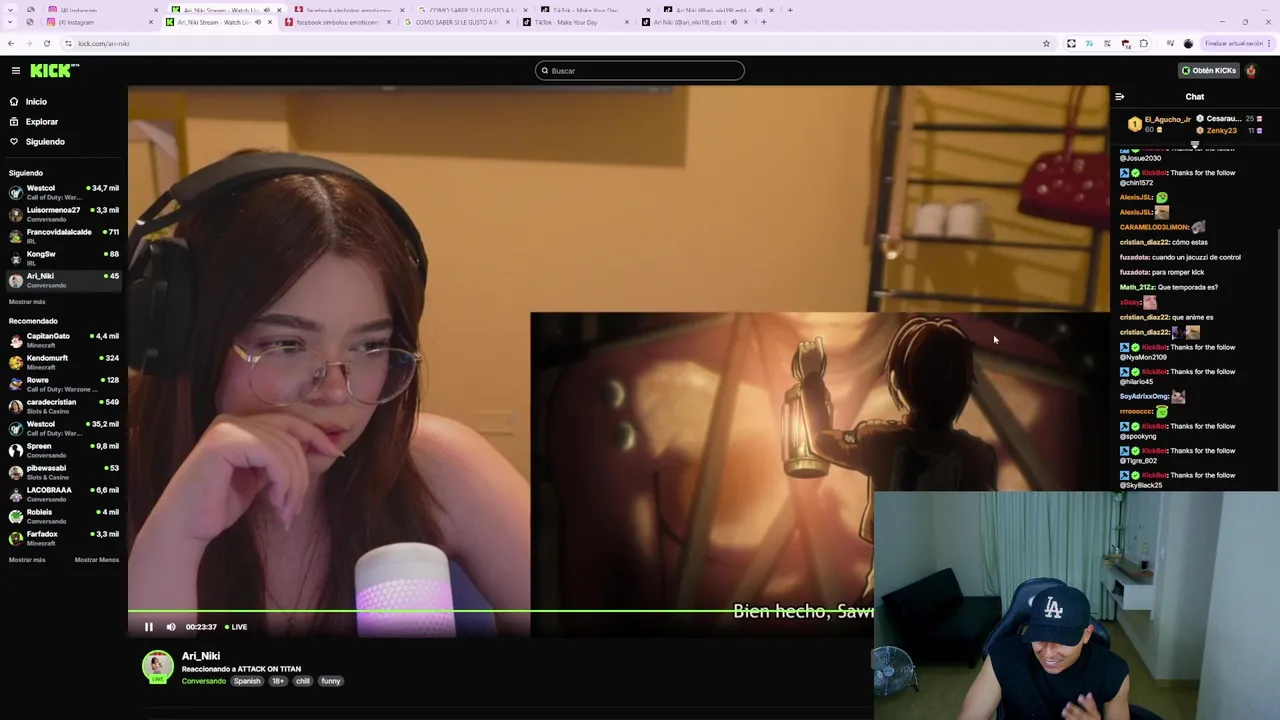
Task: Go to Inicio in sidebar
Action: coord(36,102)
